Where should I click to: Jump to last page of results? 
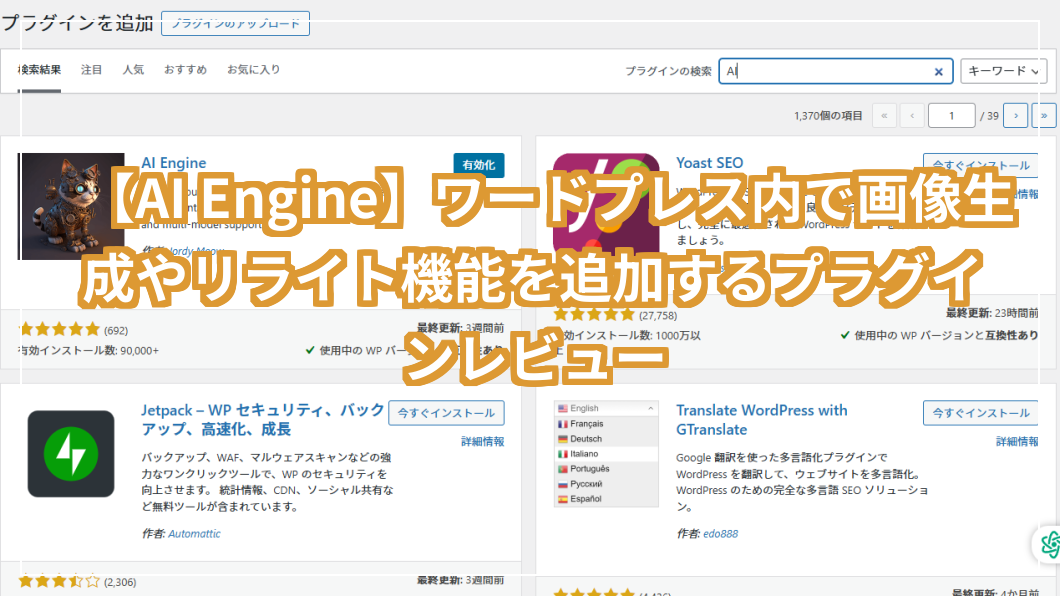[x=1045, y=116]
